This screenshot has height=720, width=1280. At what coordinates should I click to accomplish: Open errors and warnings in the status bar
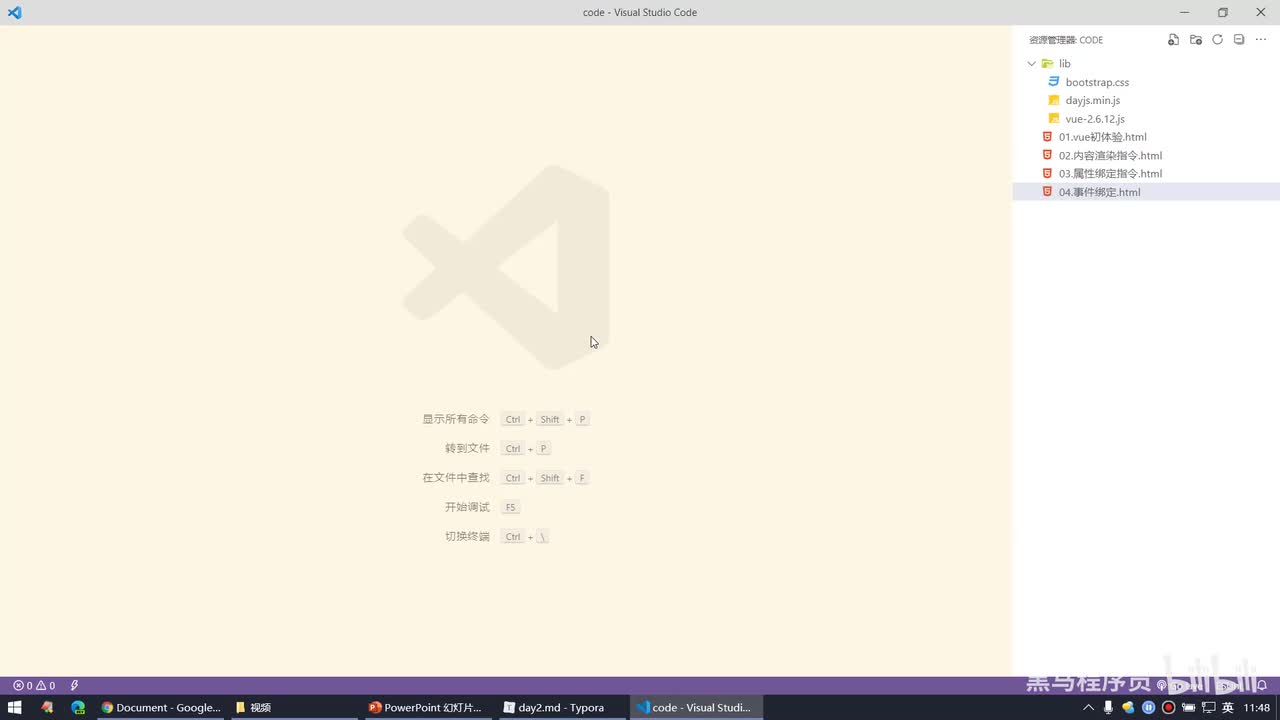coord(34,686)
